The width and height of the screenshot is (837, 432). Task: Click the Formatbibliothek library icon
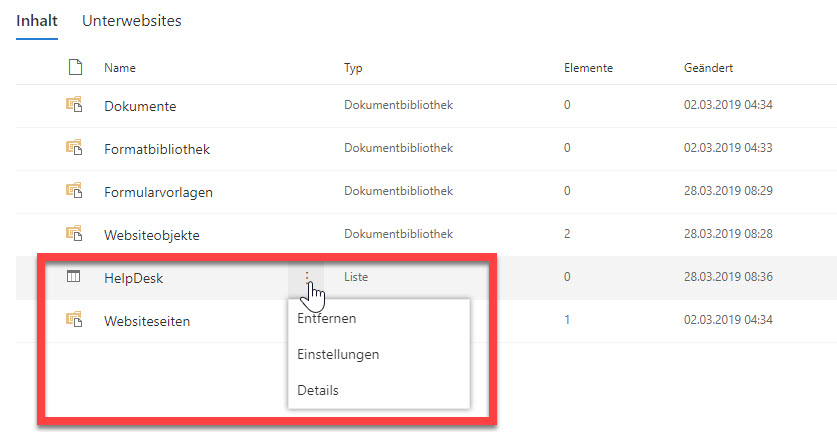click(74, 147)
